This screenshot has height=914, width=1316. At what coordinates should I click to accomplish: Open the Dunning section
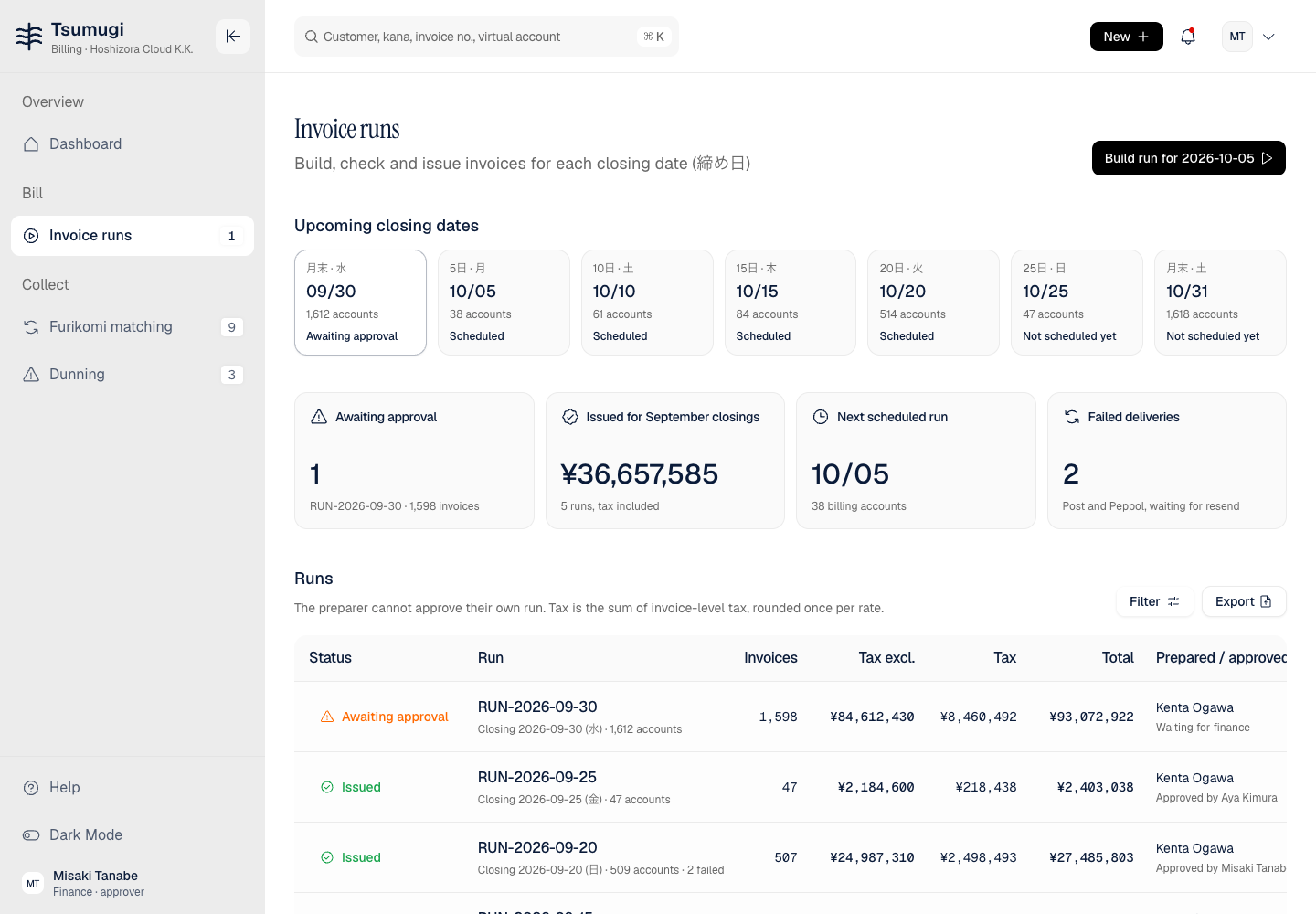coord(133,375)
